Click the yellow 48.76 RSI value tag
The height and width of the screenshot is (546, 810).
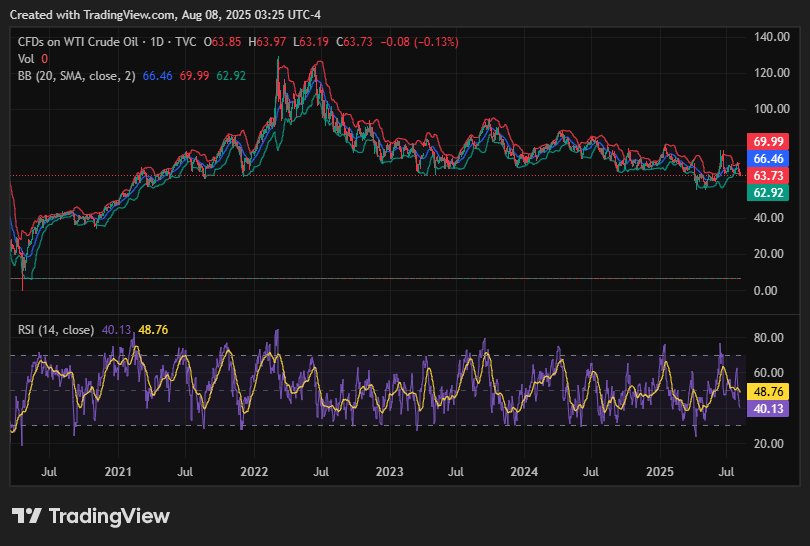pyautogui.click(x=768, y=392)
